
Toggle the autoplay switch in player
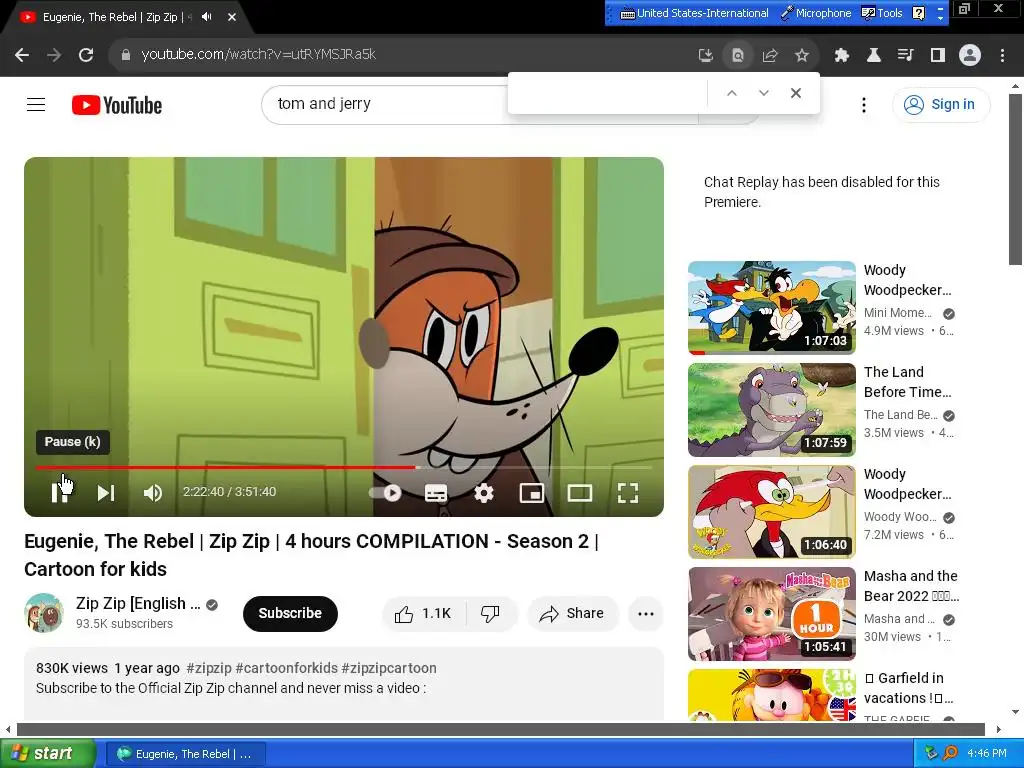[386, 493]
